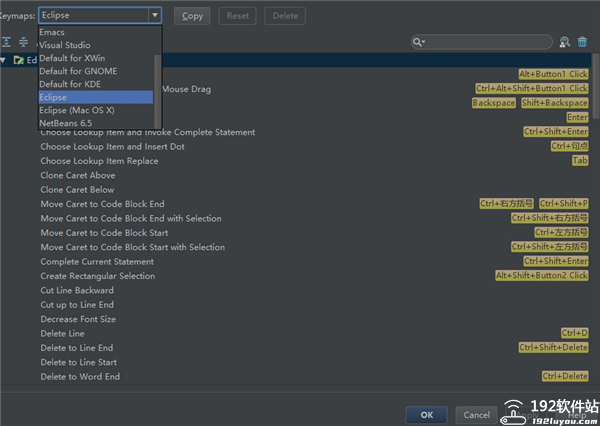Choose Default for GNOME keymap
600x426 pixels.
(96, 71)
